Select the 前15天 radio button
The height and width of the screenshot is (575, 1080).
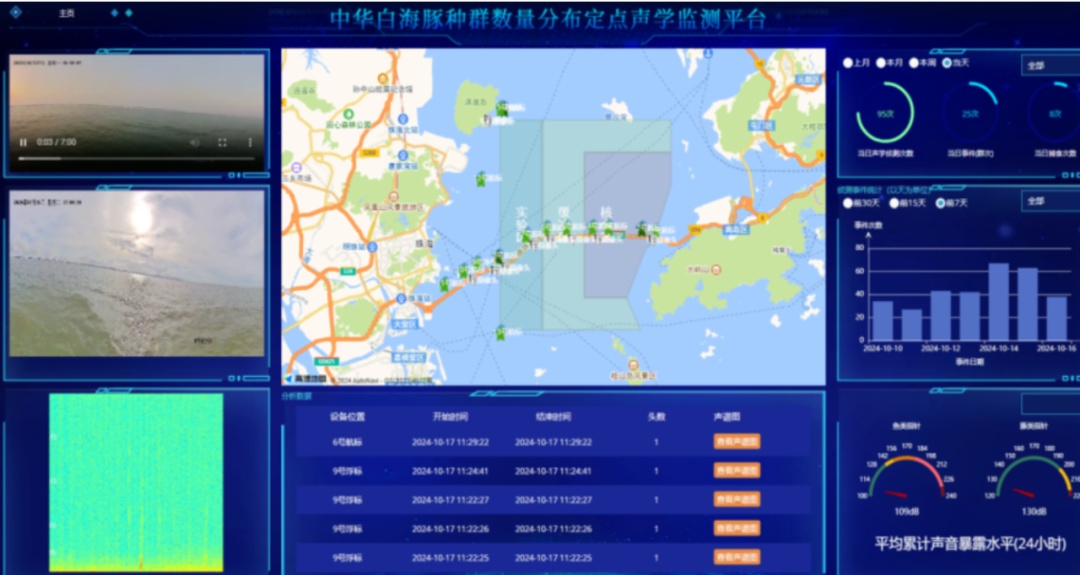coord(895,203)
